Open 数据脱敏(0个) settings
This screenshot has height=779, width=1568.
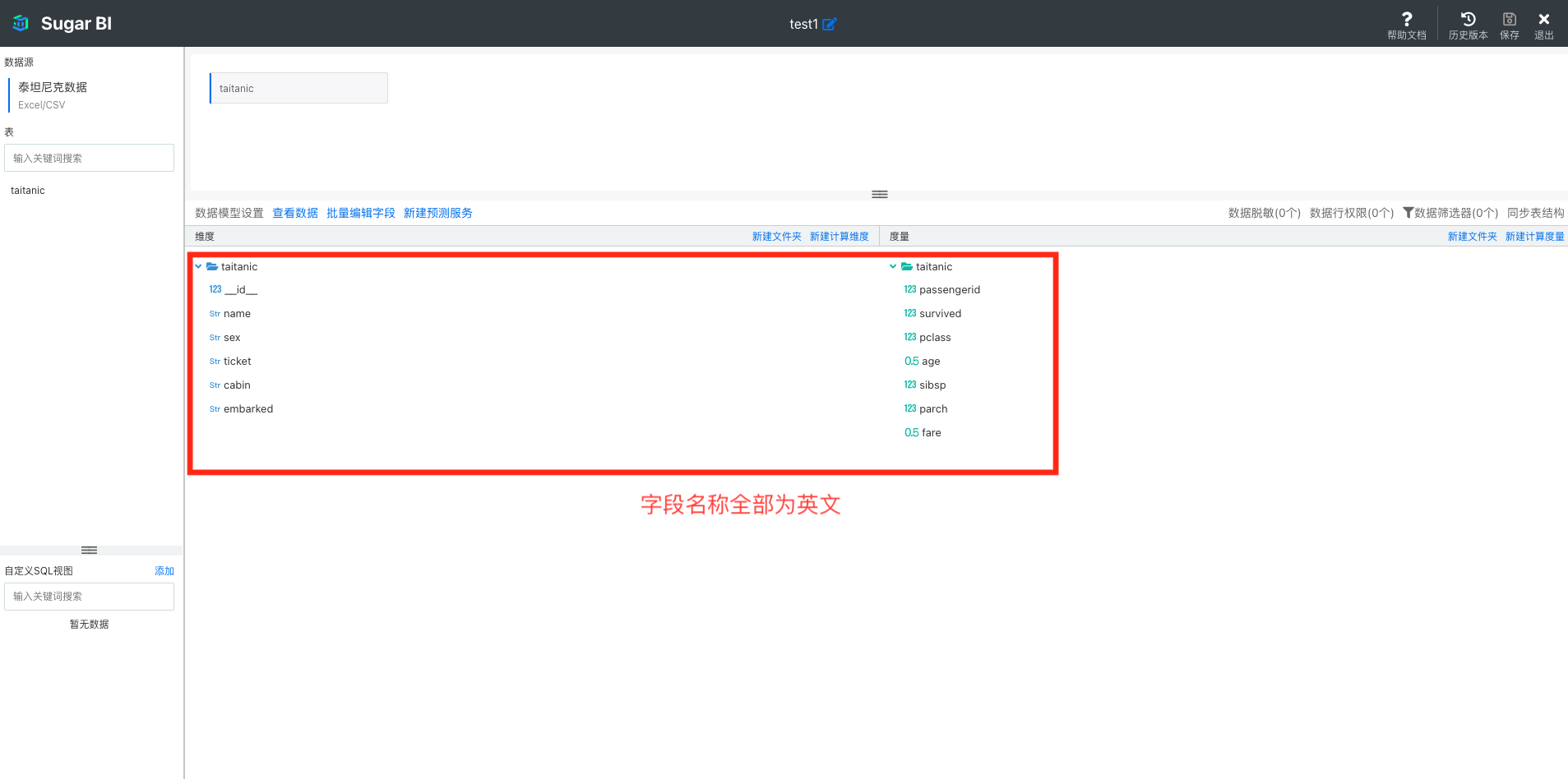pyautogui.click(x=1265, y=213)
